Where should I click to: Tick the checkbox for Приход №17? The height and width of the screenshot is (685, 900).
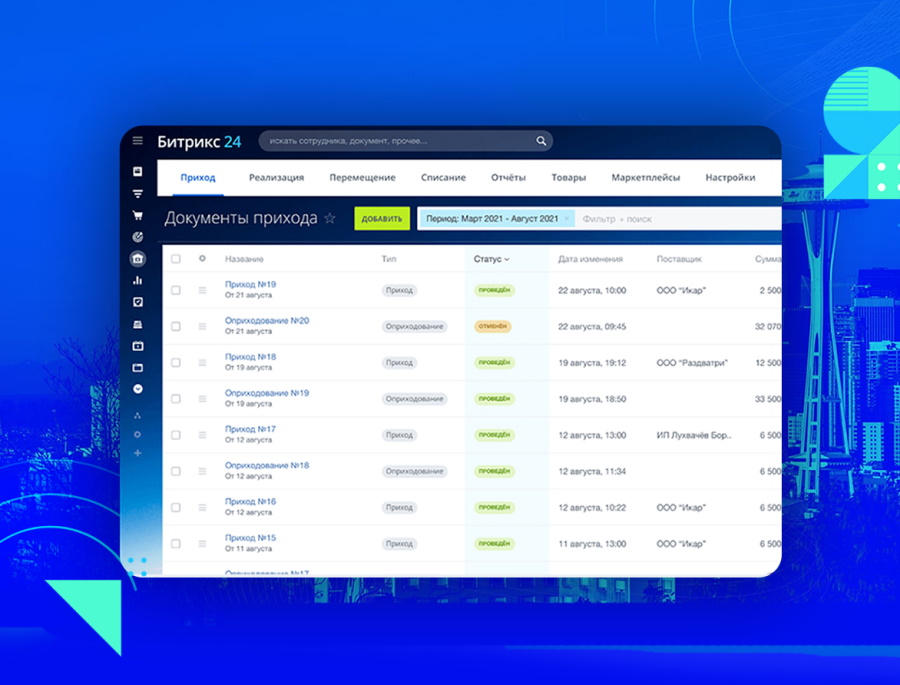(176, 435)
